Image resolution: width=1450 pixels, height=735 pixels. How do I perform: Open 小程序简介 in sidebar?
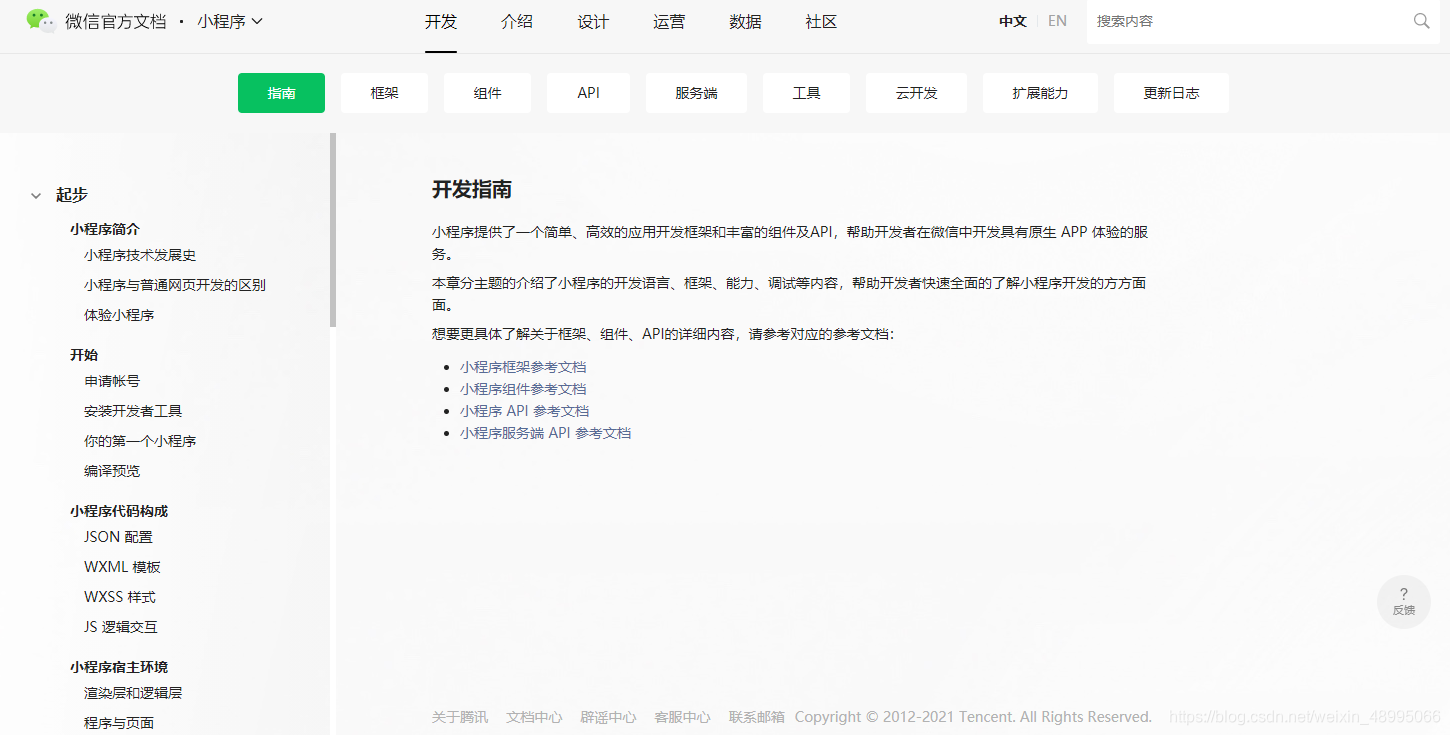105,229
